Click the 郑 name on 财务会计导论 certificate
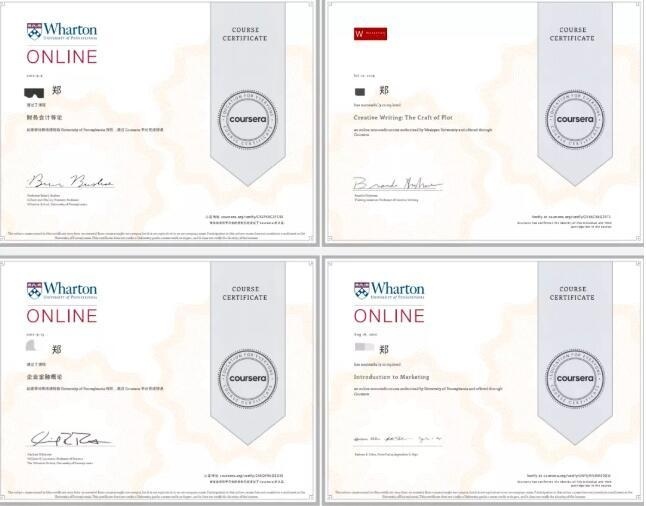Viewport: 646px width, 506px height. (57, 90)
